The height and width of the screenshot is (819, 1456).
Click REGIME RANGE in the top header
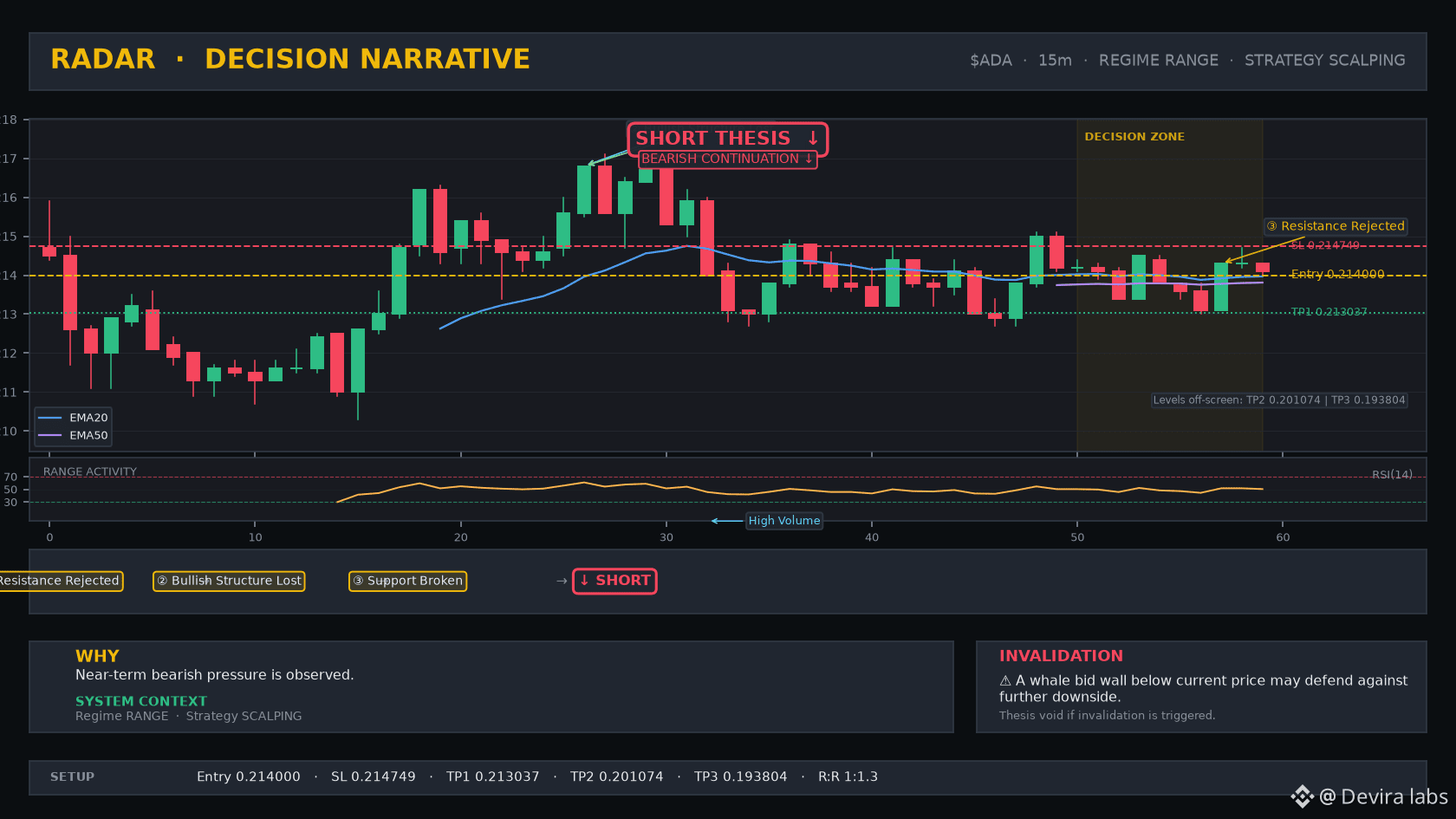pyautogui.click(x=1158, y=61)
